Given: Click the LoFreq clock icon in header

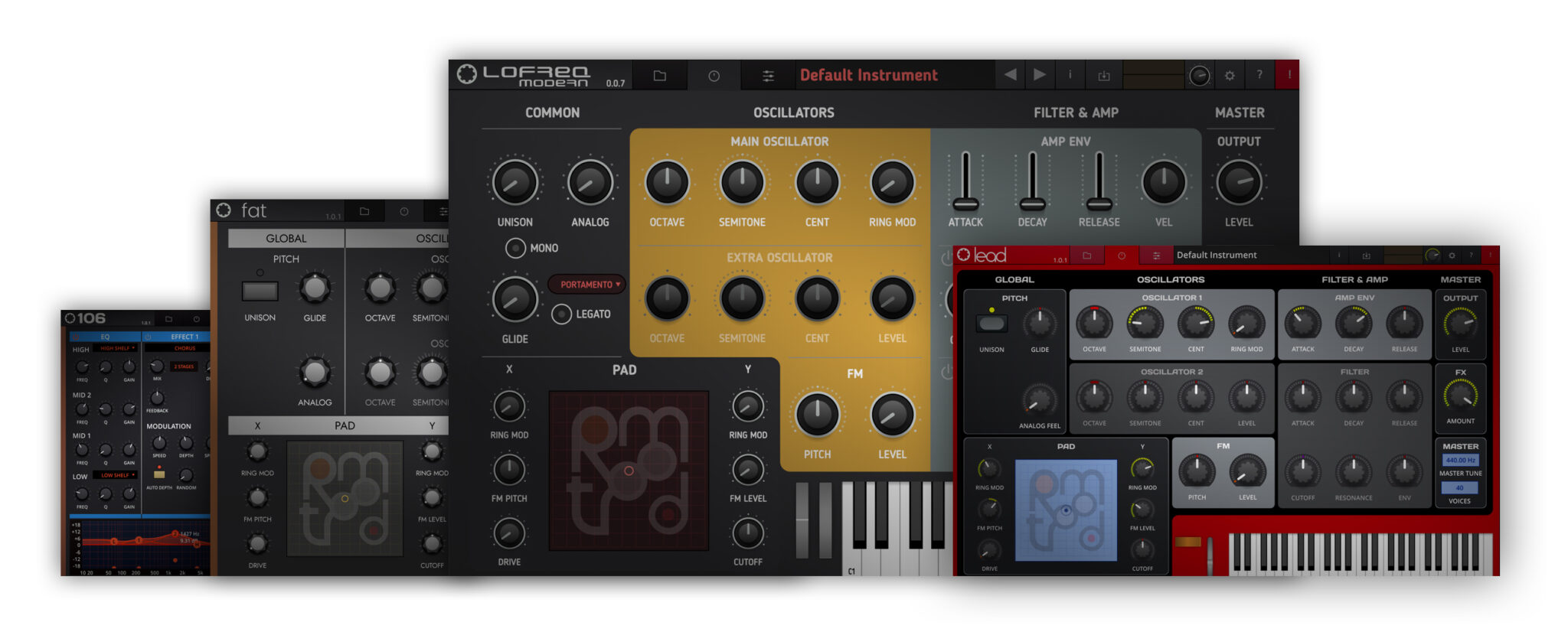Looking at the screenshot, I should [714, 76].
